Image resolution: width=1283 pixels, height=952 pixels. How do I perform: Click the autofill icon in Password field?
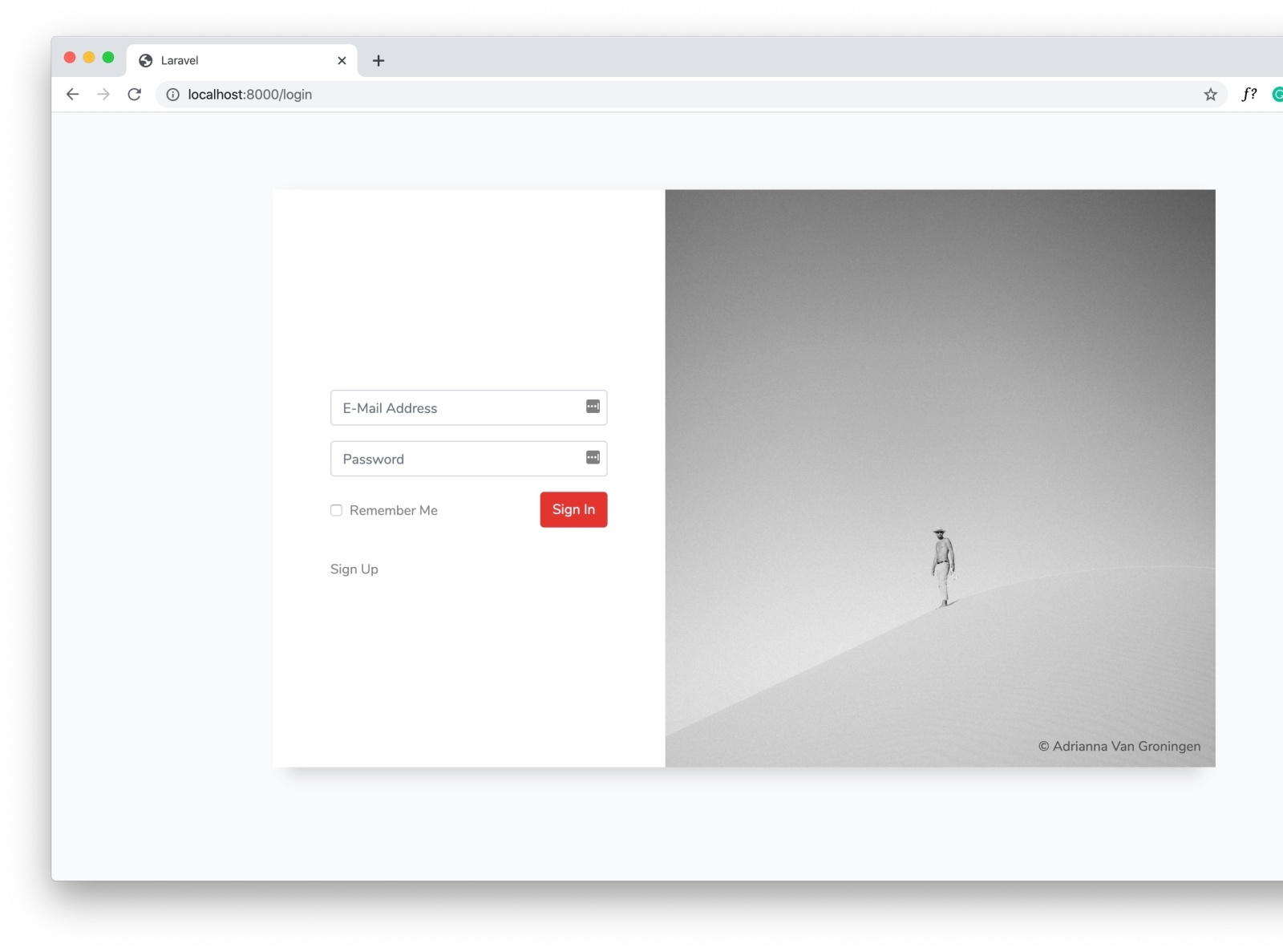click(593, 457)
